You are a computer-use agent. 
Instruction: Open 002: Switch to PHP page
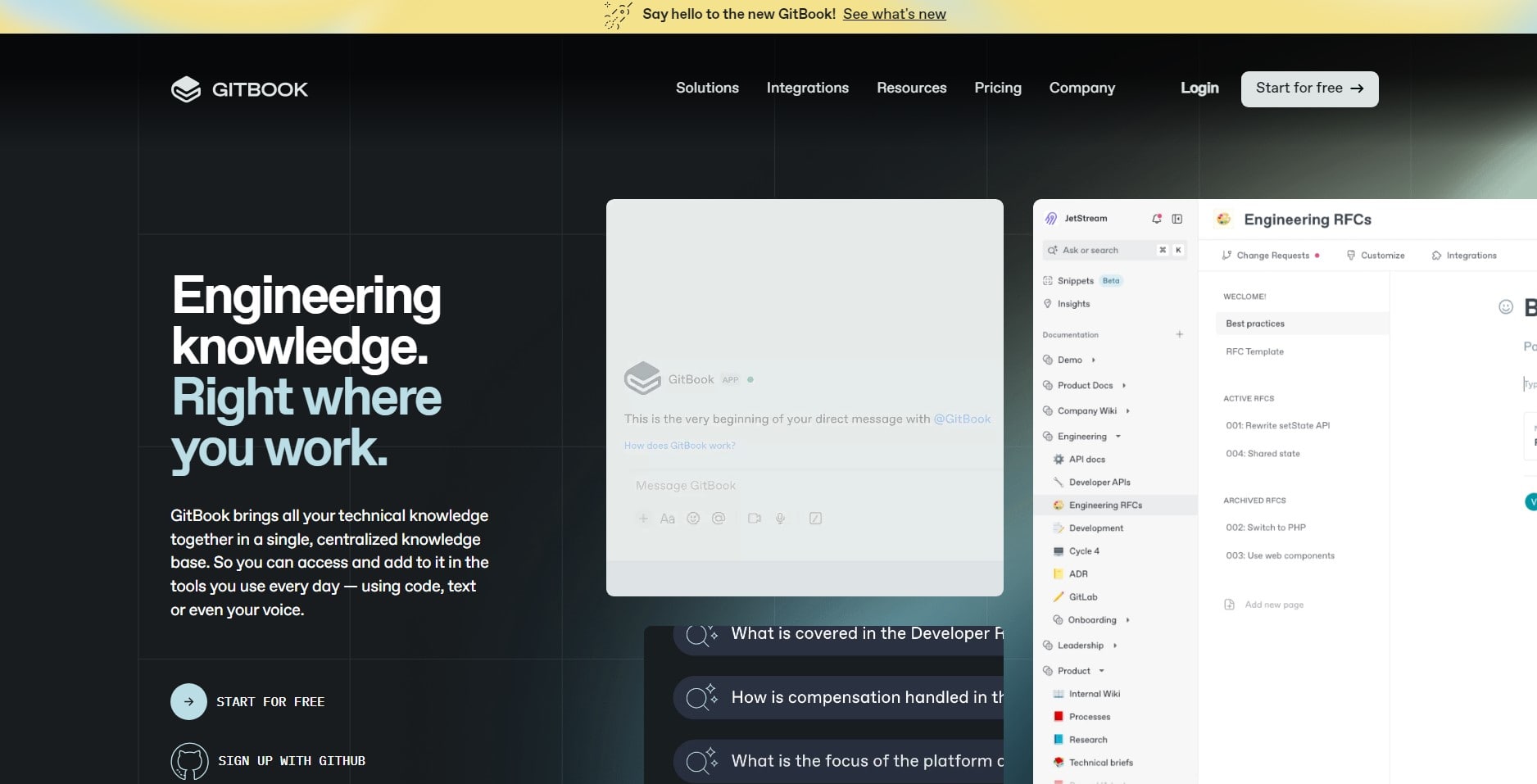[x=1266, y=528]
